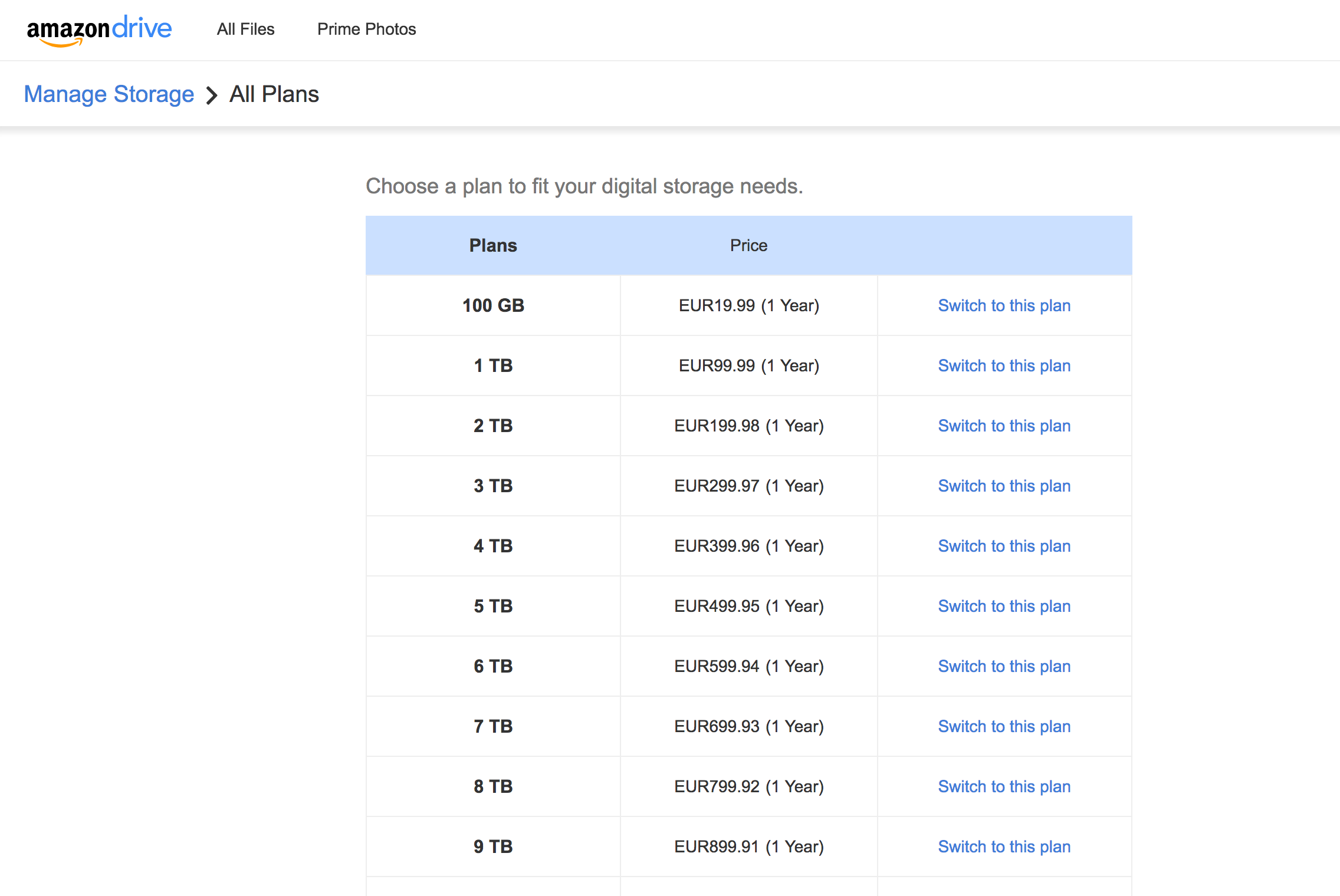
Task: Select the 1 TB plan name cell
Action: point(493,365)
